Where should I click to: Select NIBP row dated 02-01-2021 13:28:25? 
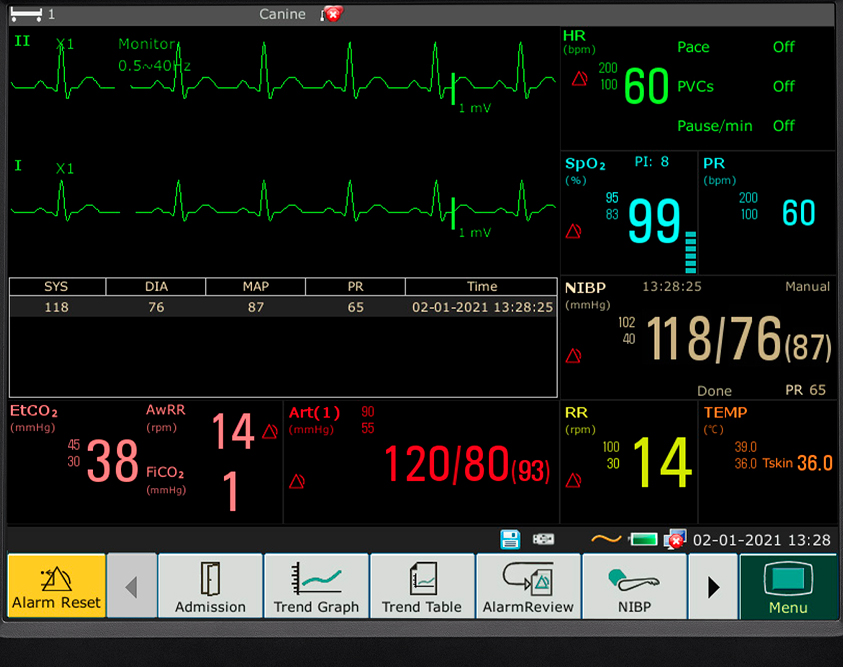coord(283,307)
